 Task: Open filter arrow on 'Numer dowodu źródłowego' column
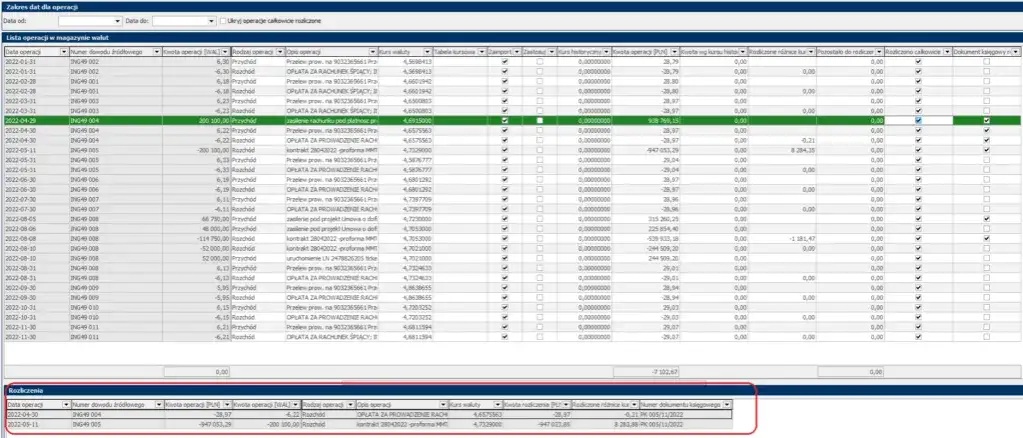coord(156,50)
